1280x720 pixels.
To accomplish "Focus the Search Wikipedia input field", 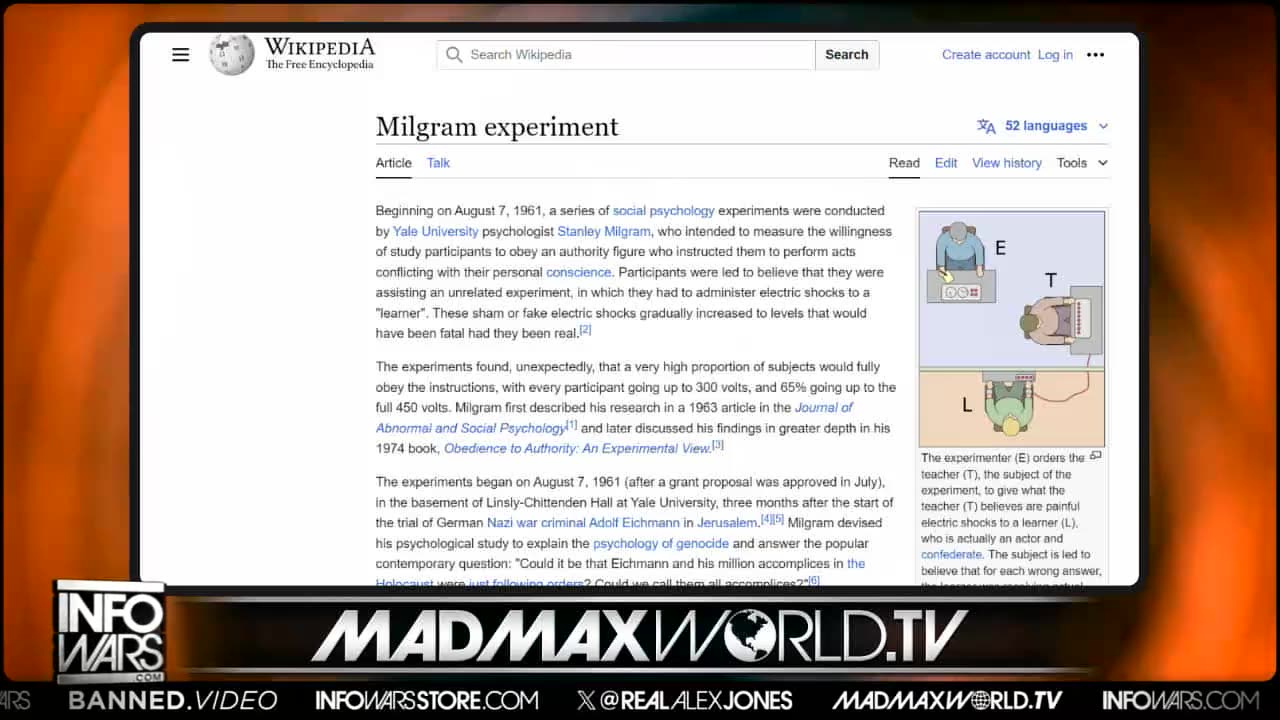I will click(x=626, y=55).
